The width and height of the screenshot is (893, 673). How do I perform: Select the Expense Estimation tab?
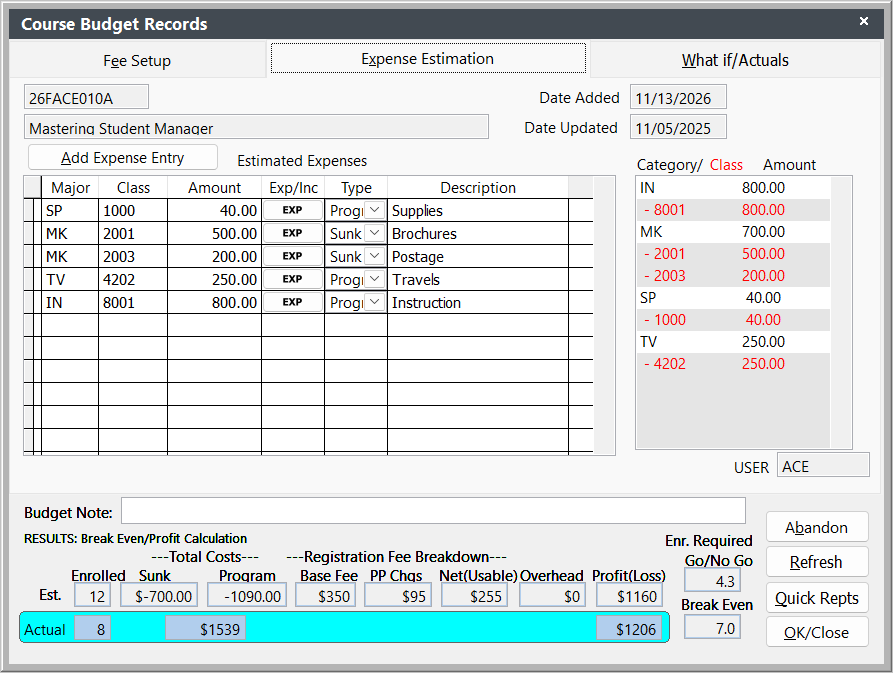tap(428, 59)
